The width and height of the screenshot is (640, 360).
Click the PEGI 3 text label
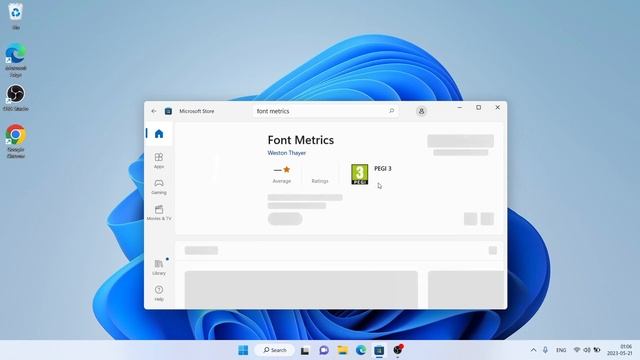point(382,169)
